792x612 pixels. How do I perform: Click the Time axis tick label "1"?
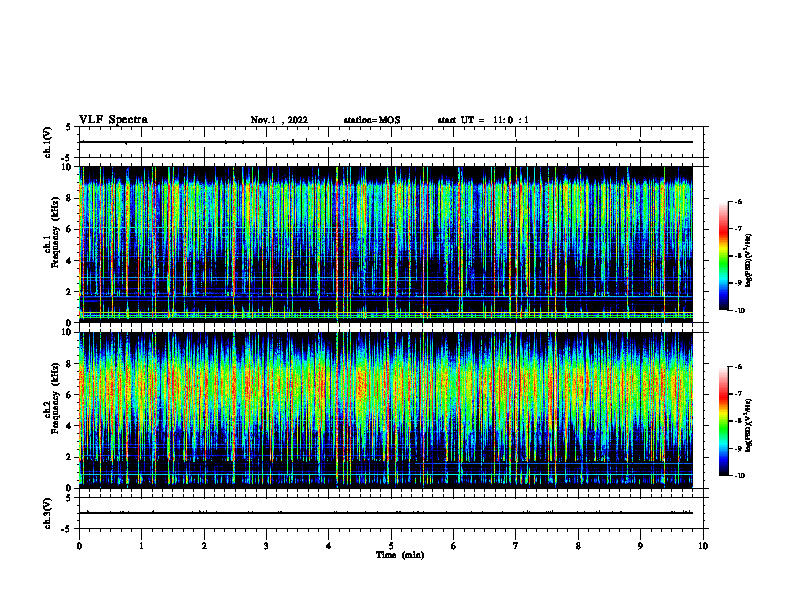tap(141, 546)
